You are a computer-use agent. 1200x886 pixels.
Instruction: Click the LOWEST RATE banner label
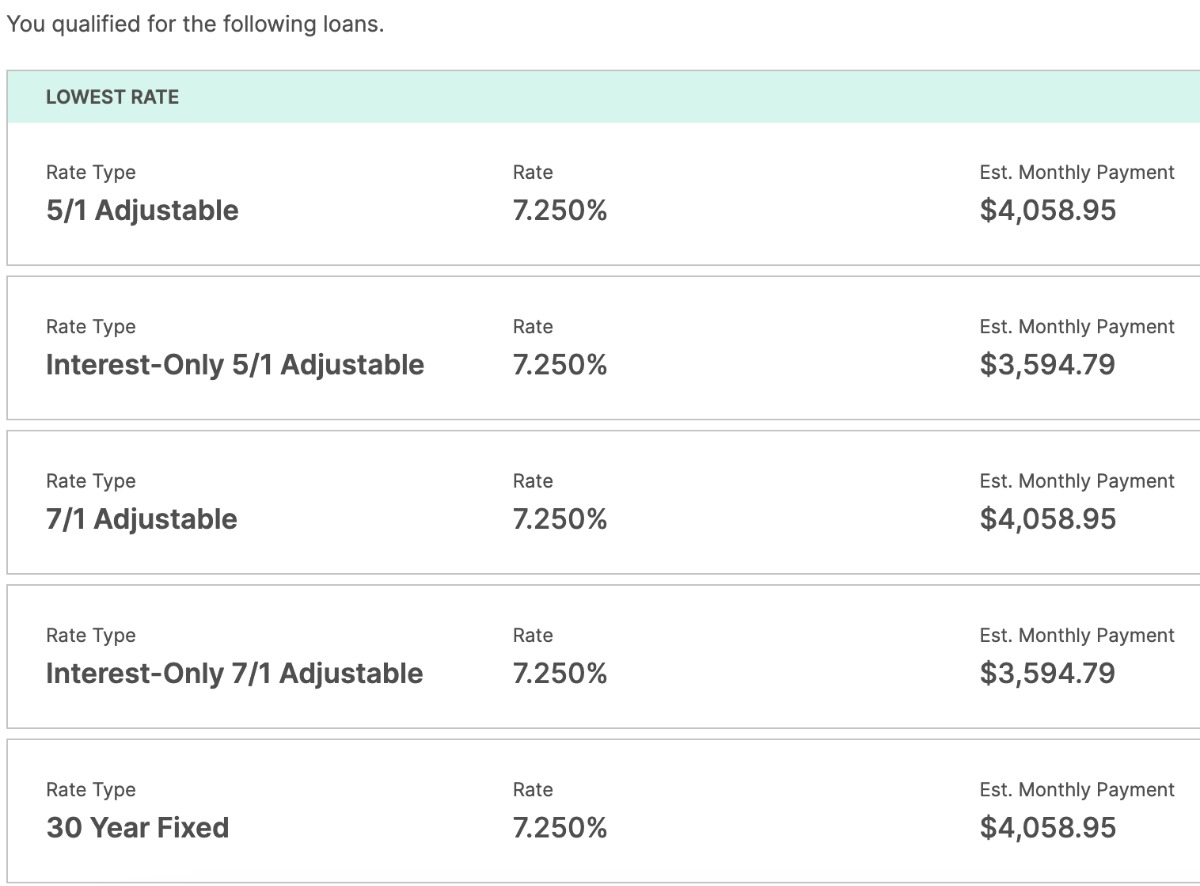(x=112, y=97)
